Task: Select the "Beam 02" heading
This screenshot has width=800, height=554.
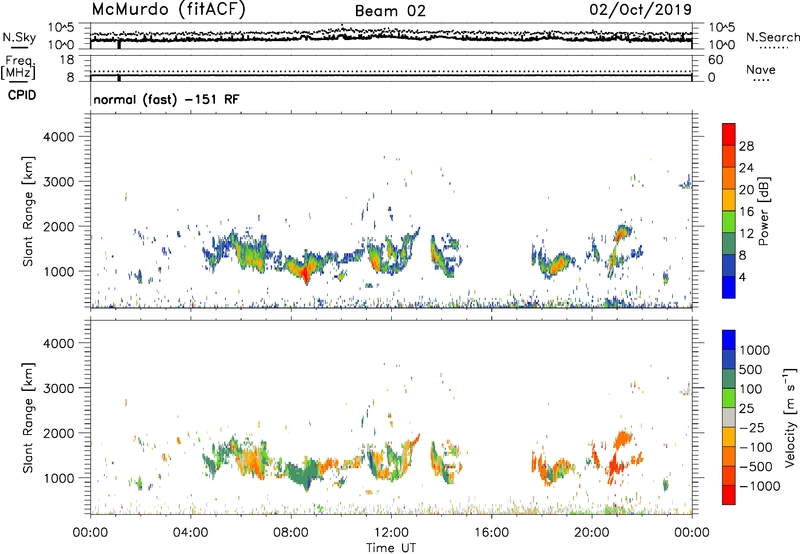Action: pyautogui.click(x=390, y=11)
